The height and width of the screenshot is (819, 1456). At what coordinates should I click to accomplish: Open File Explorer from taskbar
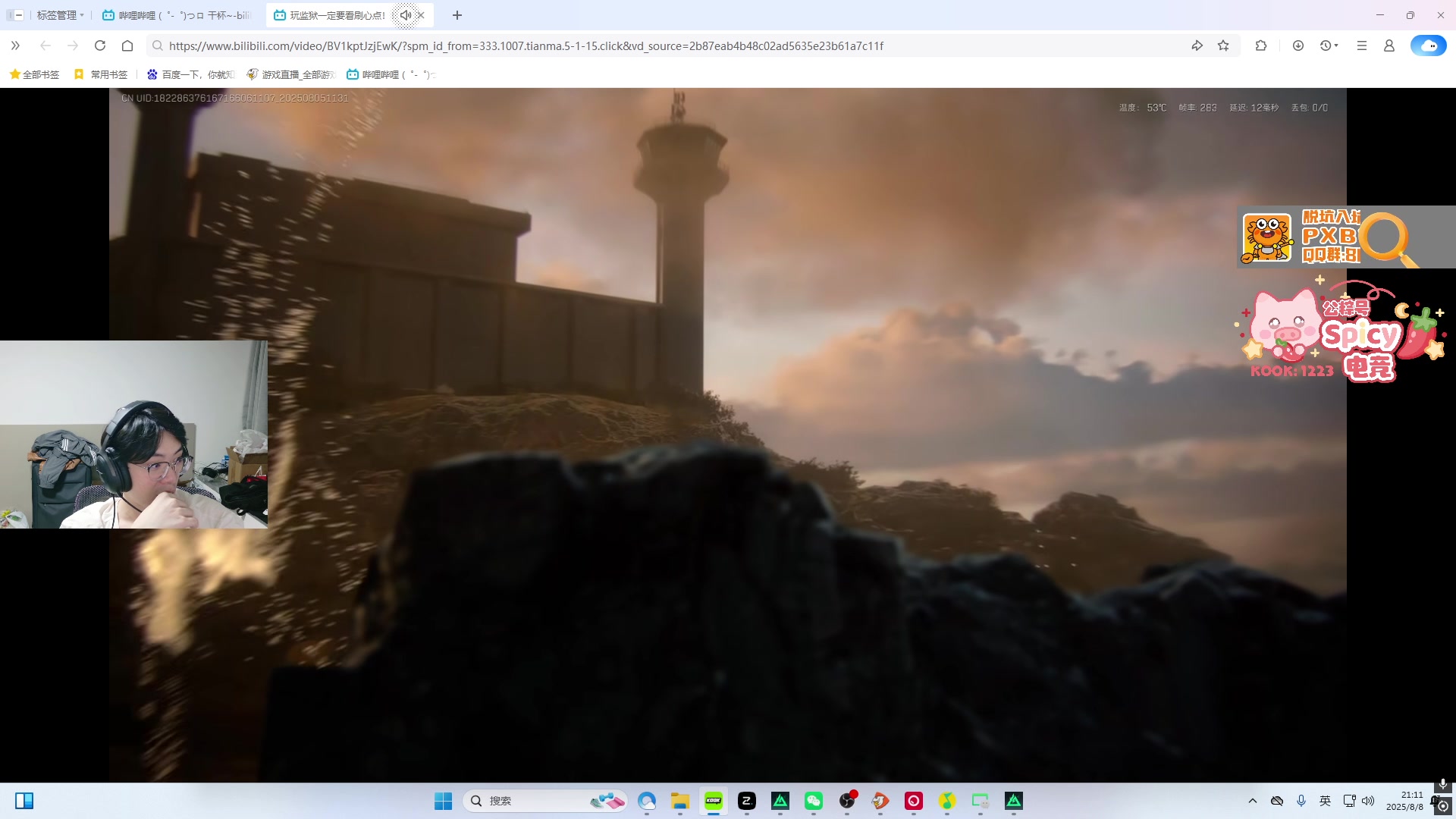(680, 801)
